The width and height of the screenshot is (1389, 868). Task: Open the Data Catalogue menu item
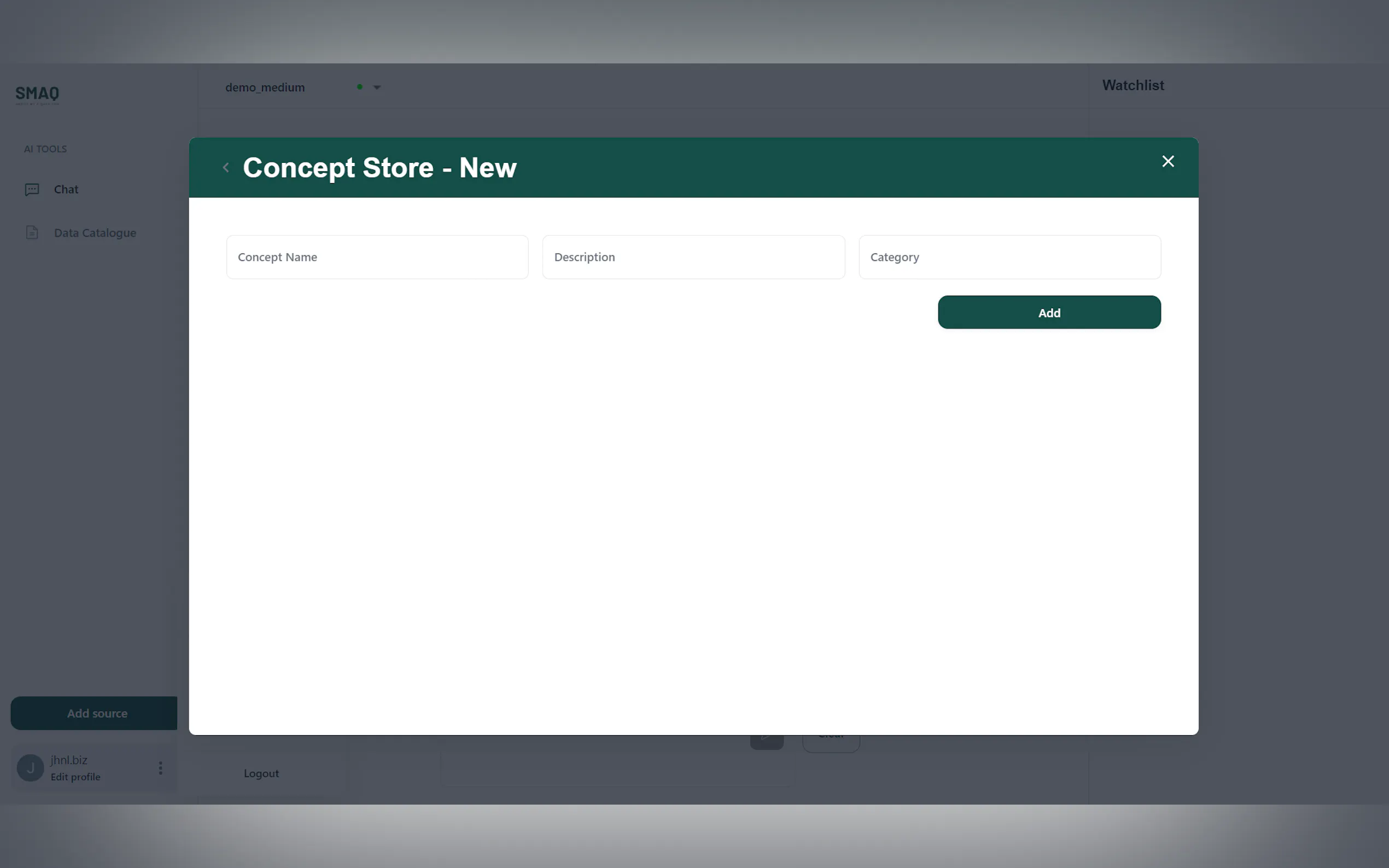point(95,233)
